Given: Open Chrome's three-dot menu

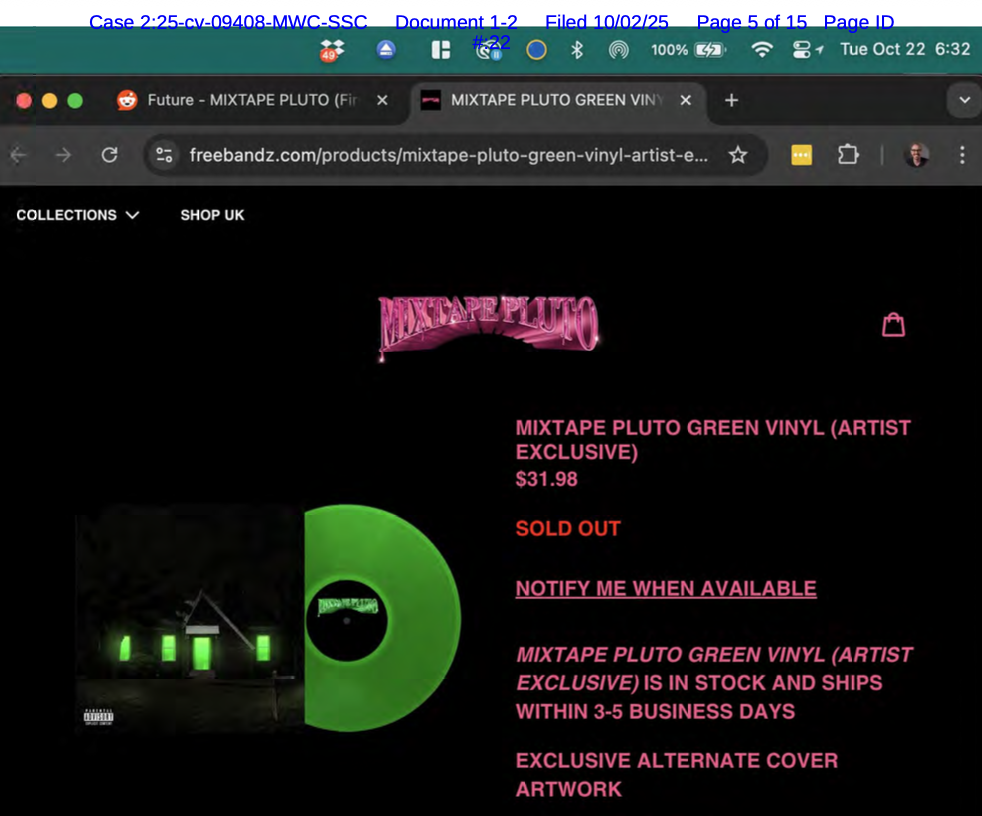Looking at the screenshot, I should [962, 155].
